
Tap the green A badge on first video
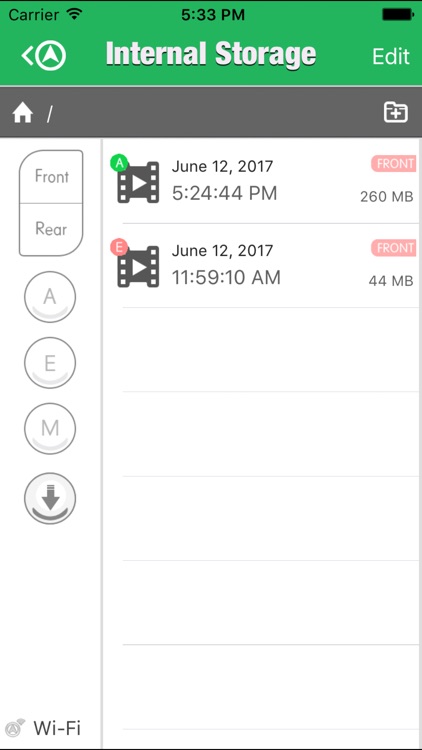pyautogui.click(x=119, y=164)
